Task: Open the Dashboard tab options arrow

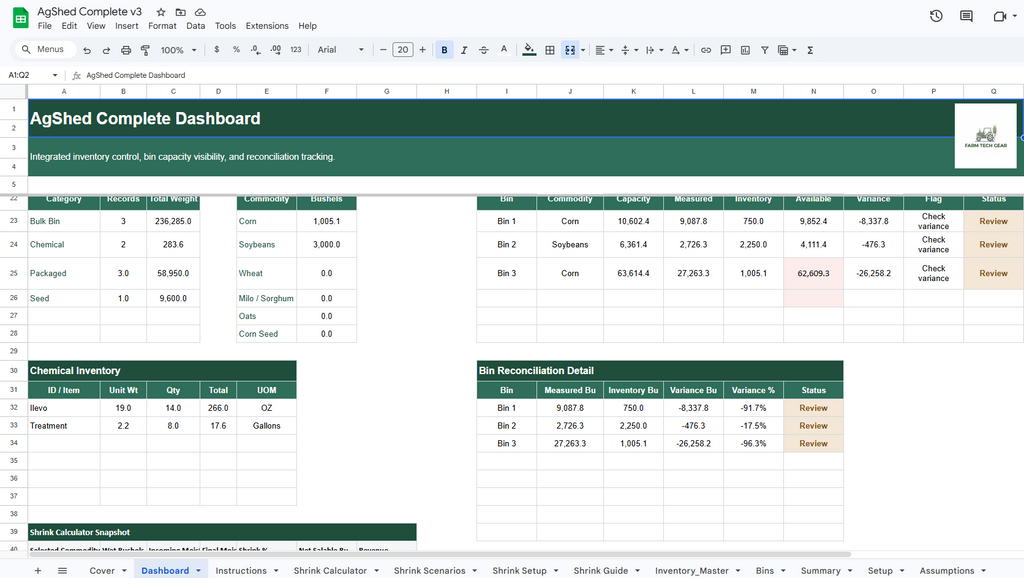Action: click(196, 570)
